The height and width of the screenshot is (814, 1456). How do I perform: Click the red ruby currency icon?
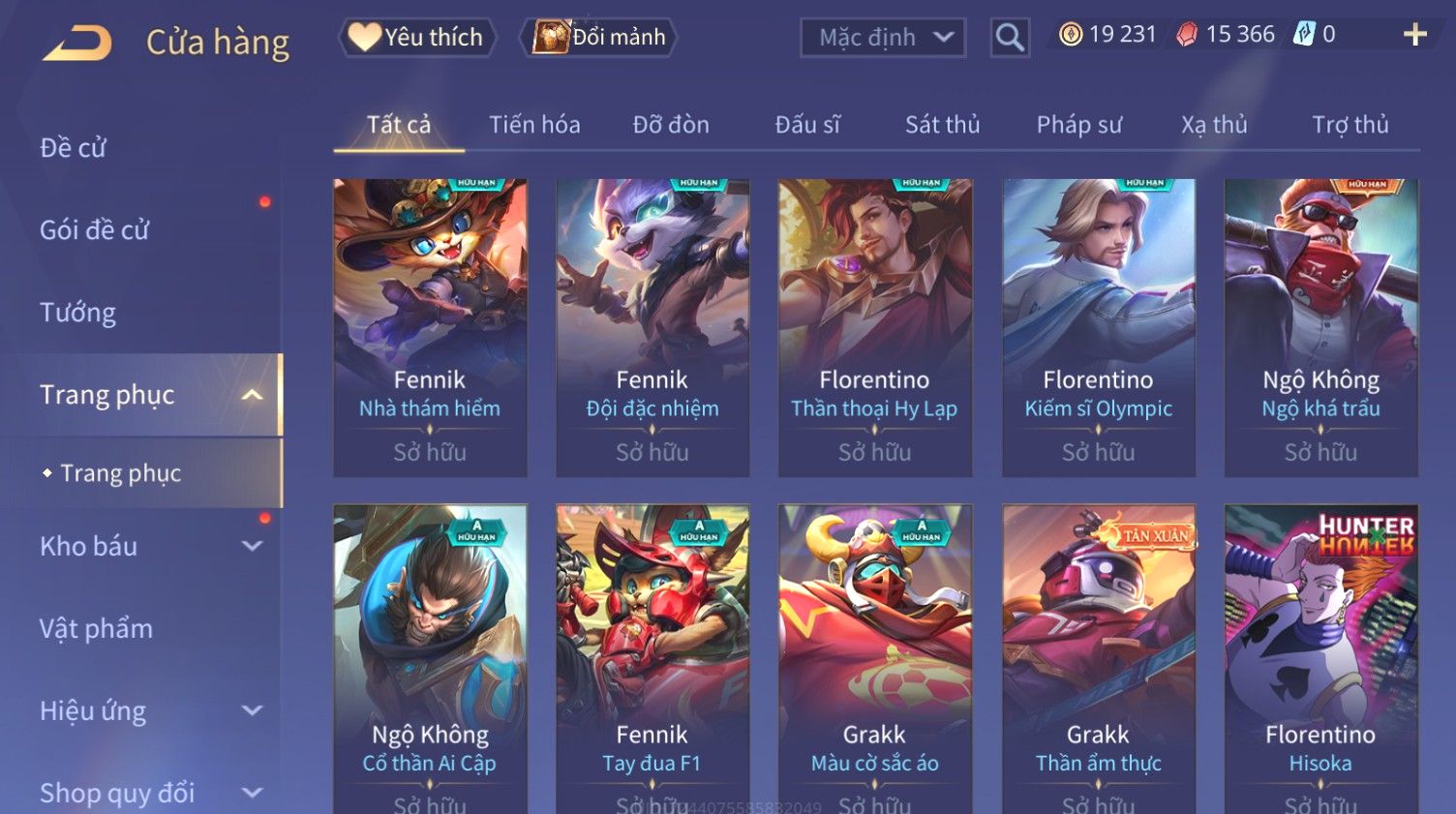pyautogui.click(x=1187, y=35)
